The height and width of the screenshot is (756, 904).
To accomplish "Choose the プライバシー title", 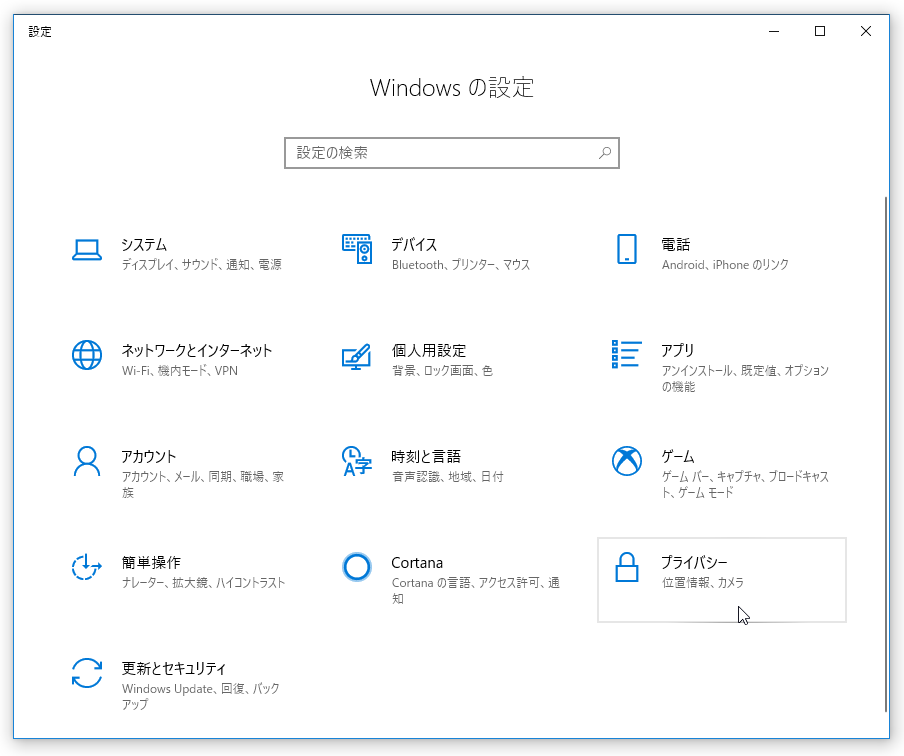I will pyautogui.click(x=694, y=563).
